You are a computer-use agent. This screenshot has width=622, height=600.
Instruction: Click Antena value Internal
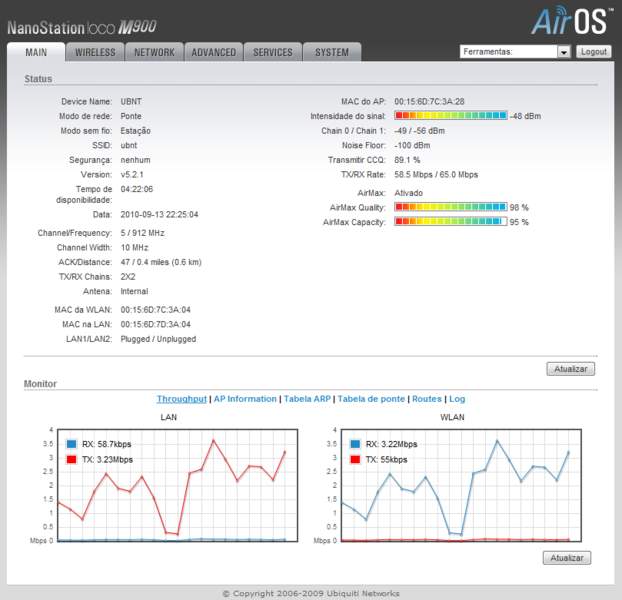click(x=134, y=291)
